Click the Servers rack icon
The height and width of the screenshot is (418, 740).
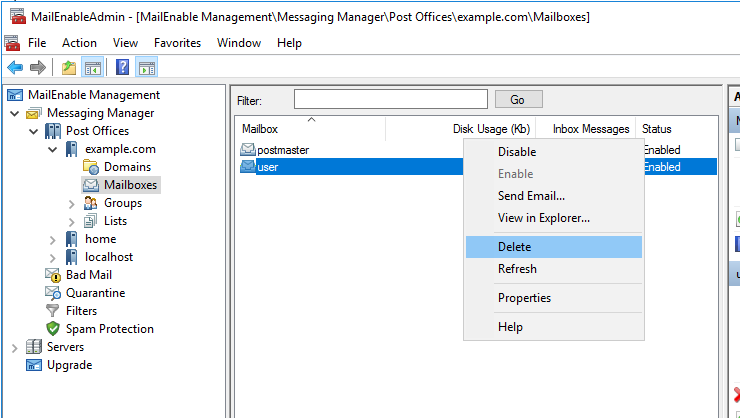[34, 347]
